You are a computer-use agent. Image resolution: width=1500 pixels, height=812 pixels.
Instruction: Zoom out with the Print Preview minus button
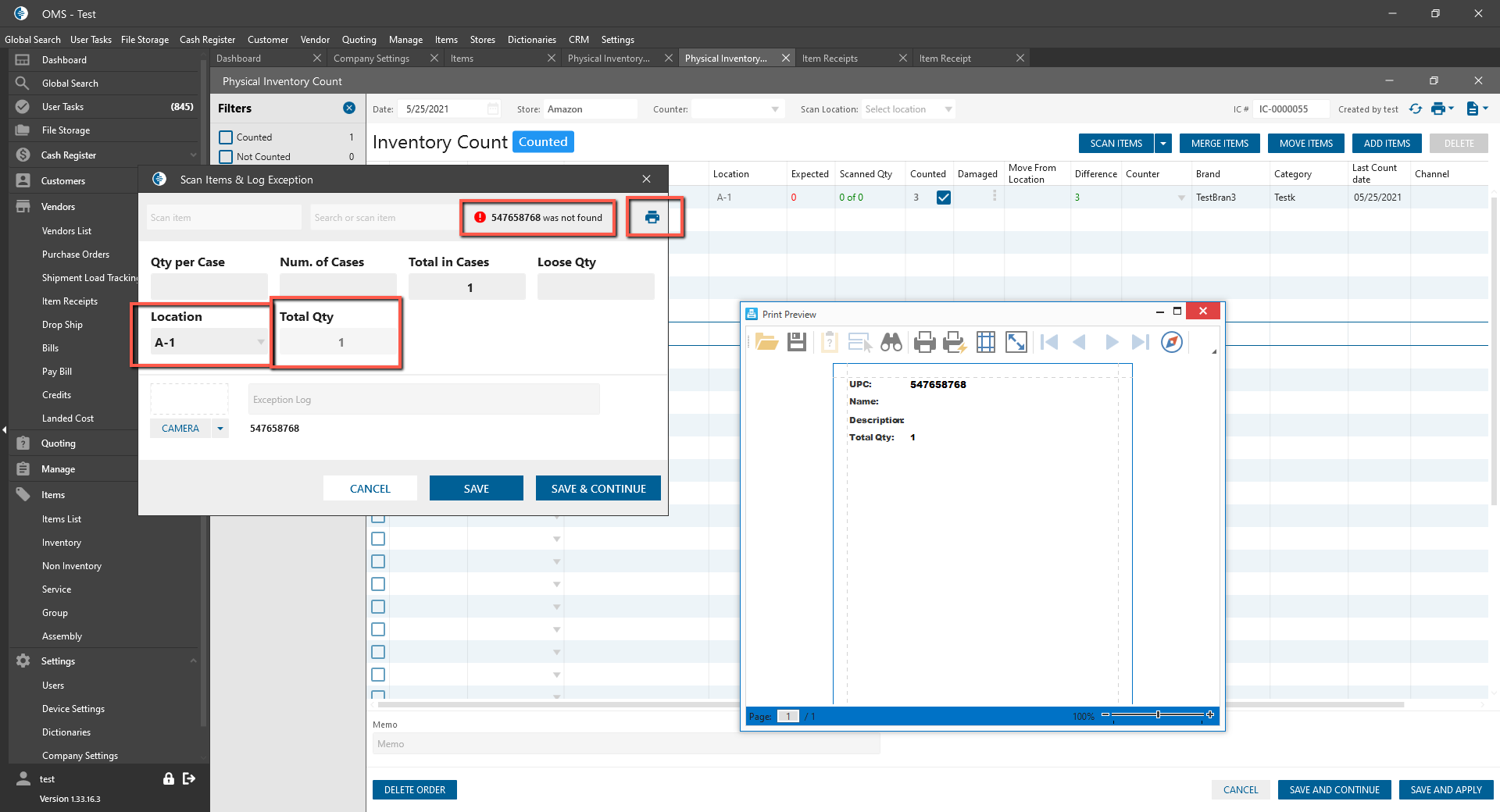(x=1105, y=715)
